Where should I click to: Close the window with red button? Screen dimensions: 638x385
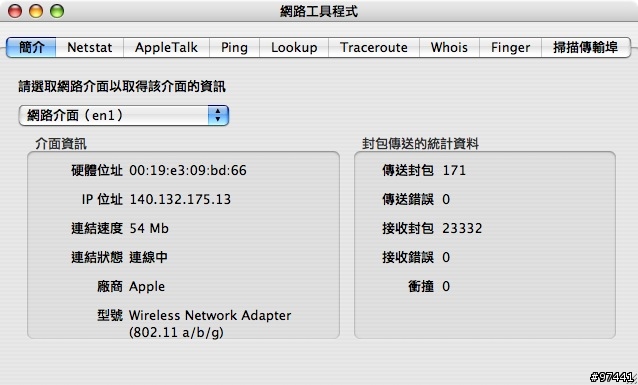(15, 11)
